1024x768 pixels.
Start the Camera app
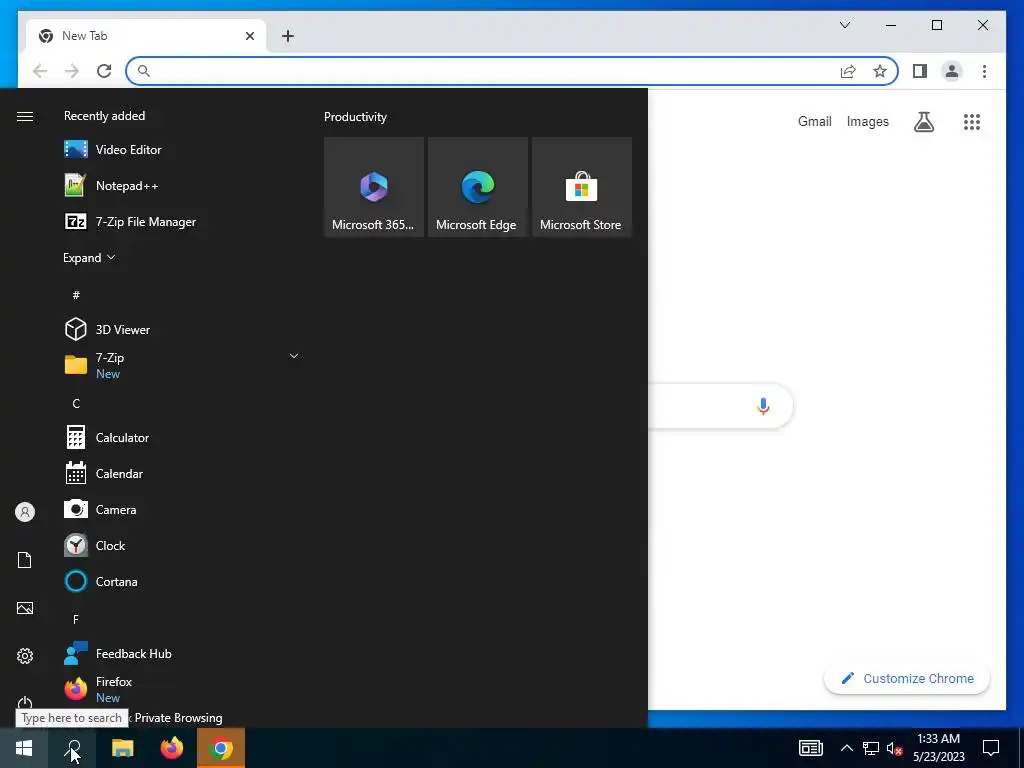[x=183, y=509]
